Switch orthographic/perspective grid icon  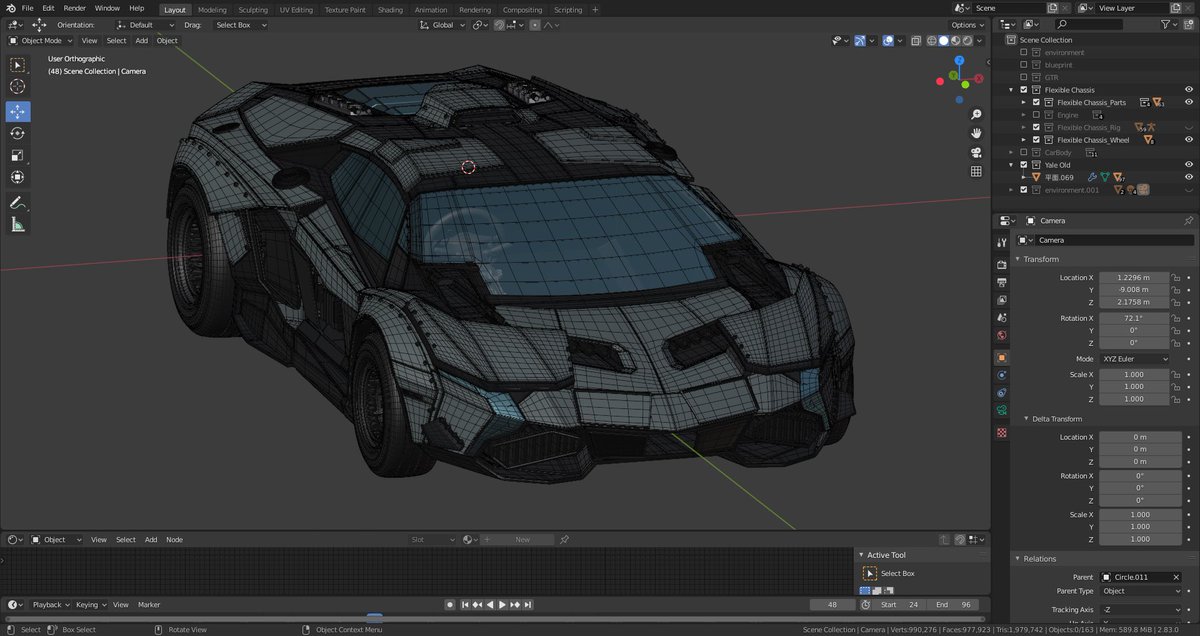tap(974, 172)
